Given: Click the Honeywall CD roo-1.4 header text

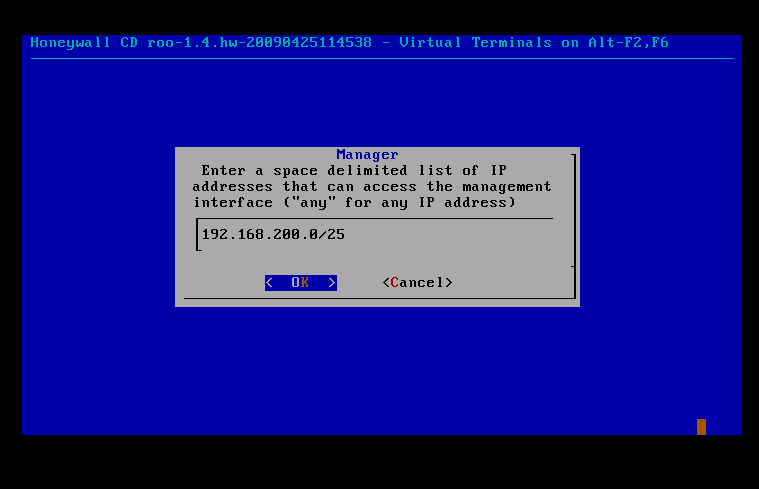Looking at the screenshot, I should (201, 43).
